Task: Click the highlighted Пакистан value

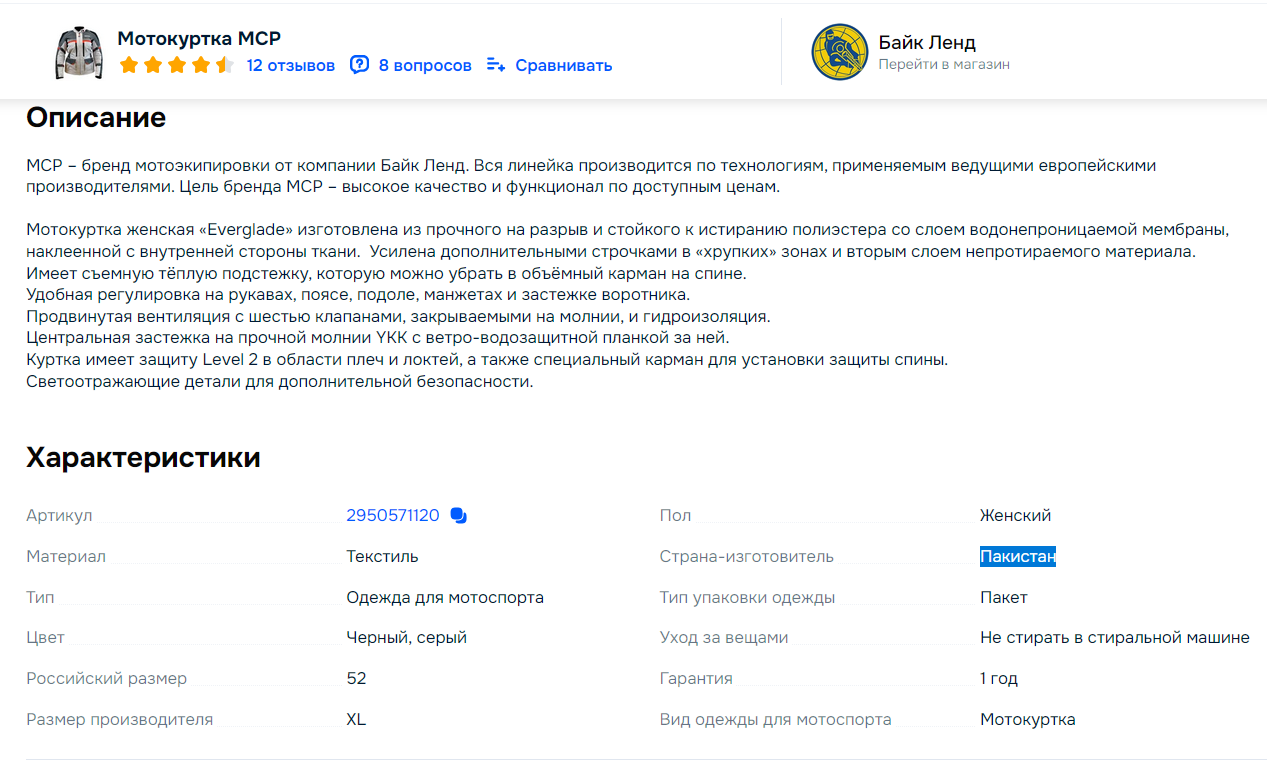Action: pyautogui.click(x=1018, y=557)
